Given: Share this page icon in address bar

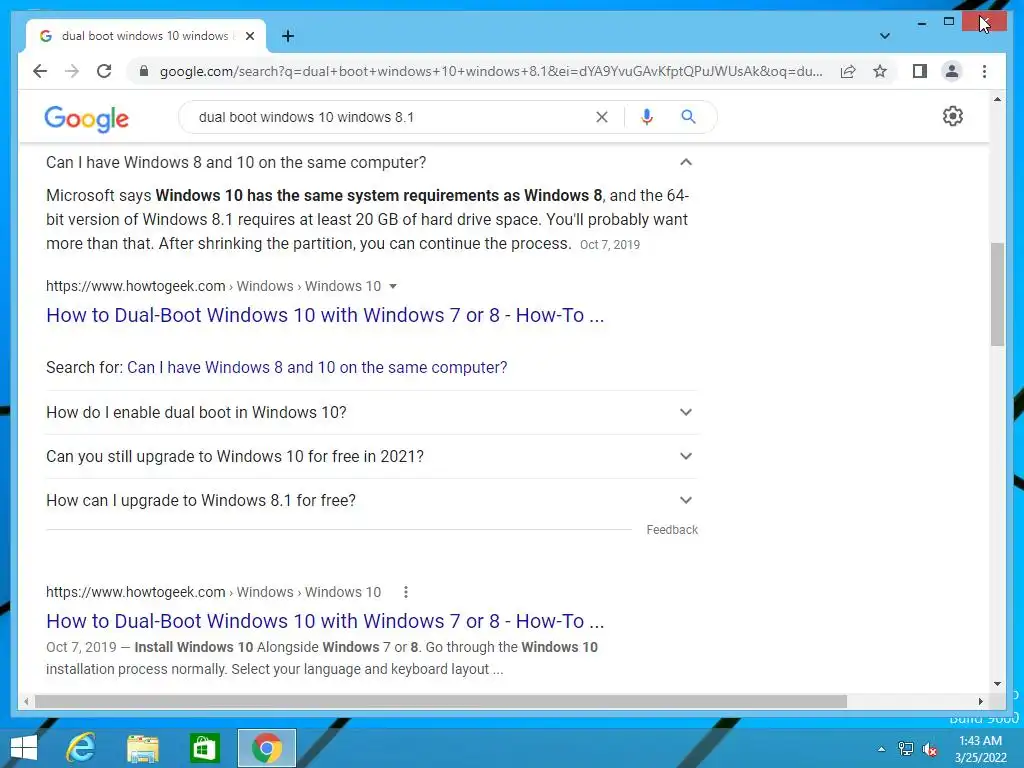Looking at the screenshot, I should 848,71.
